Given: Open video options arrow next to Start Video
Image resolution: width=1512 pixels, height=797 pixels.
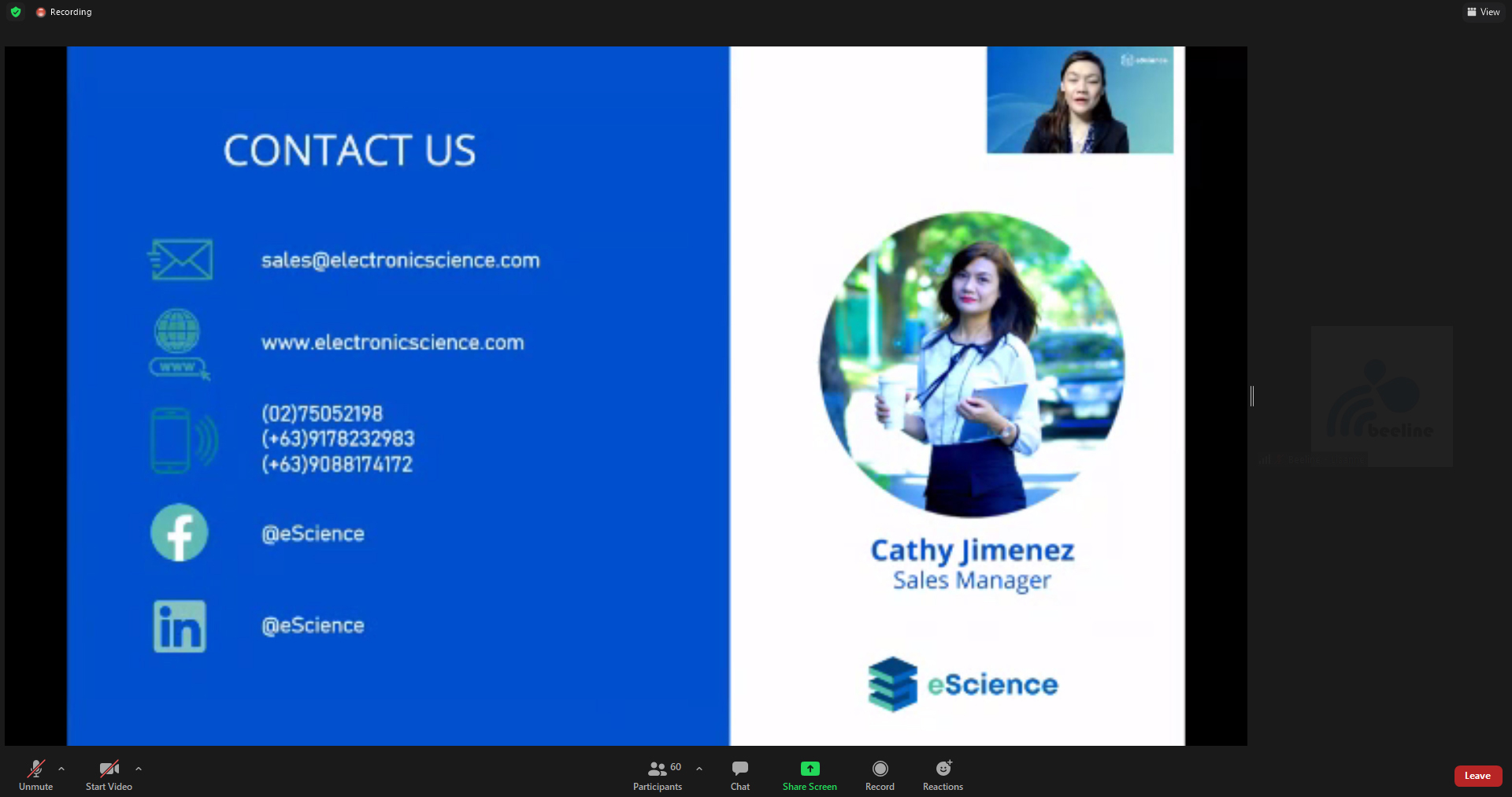Looking at the screenshot, I should coord(139,769).
